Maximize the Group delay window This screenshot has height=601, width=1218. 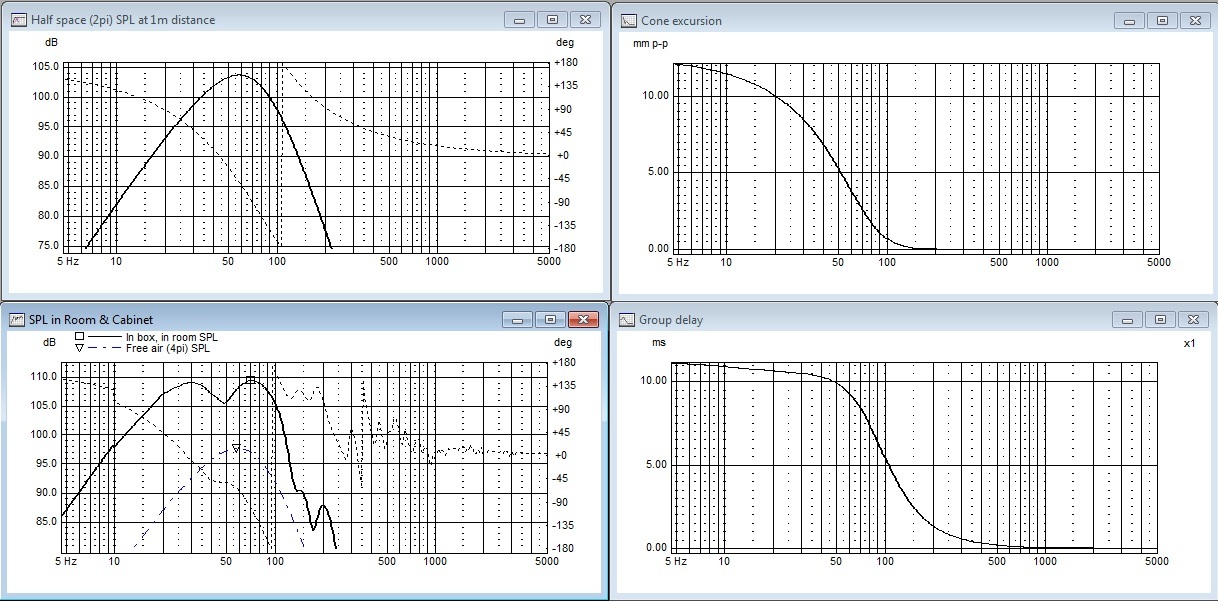tap(1160, 319)
